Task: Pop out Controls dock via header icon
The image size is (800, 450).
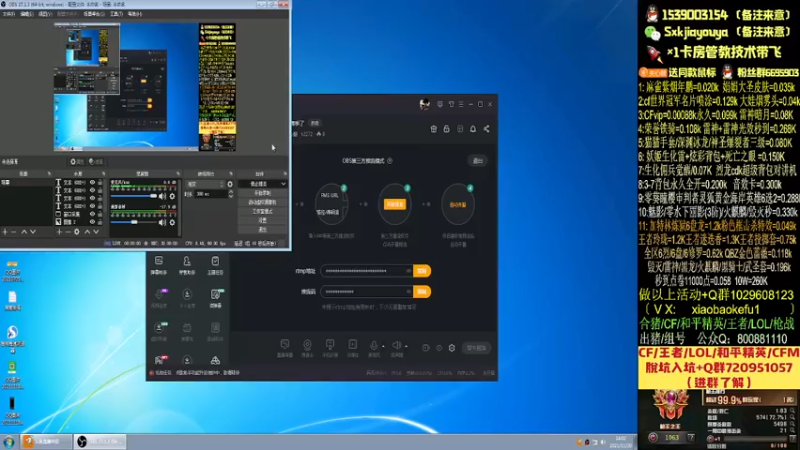Action: click(285, 174)
